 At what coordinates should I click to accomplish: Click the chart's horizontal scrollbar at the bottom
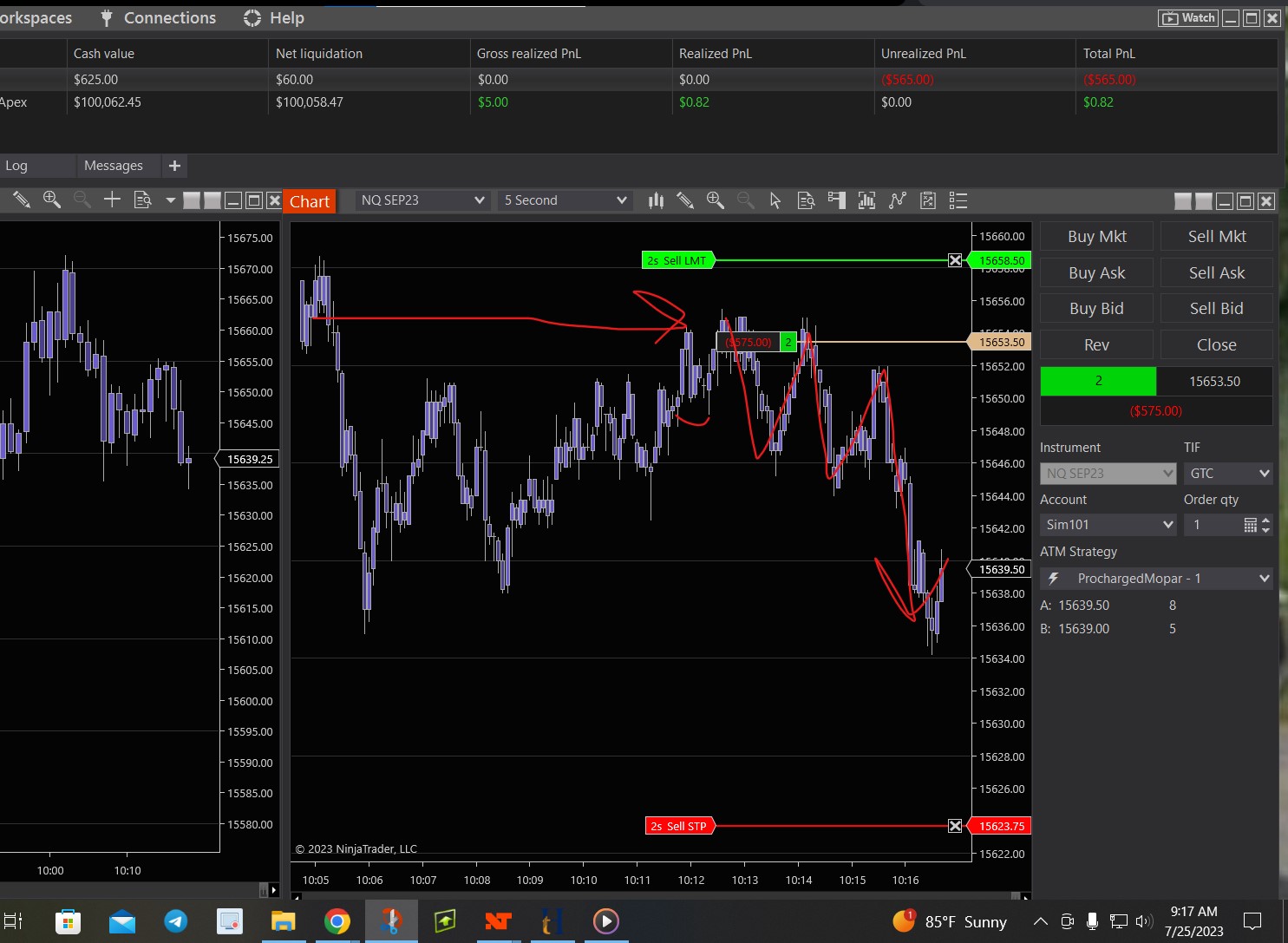659,896
